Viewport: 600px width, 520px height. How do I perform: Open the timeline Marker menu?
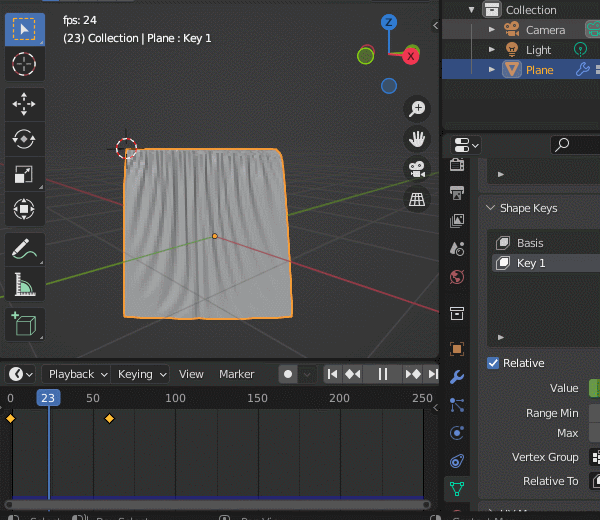(x=237, y=374)
